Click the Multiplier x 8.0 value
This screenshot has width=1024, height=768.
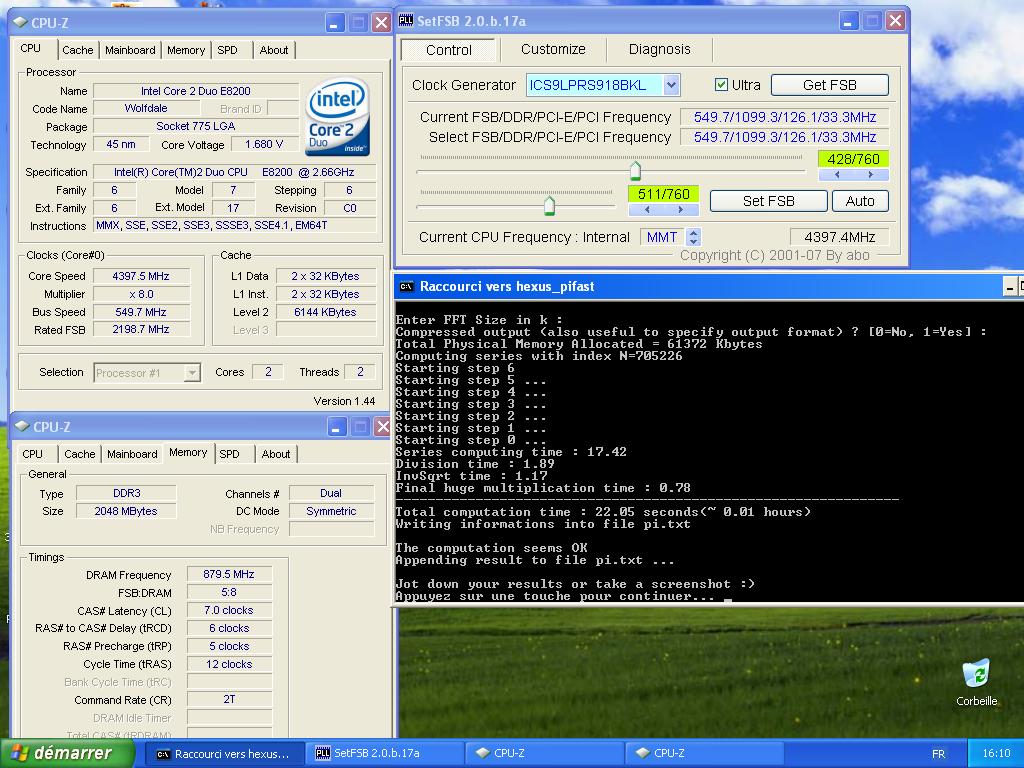pyautogui.click(x=141, y=294)
